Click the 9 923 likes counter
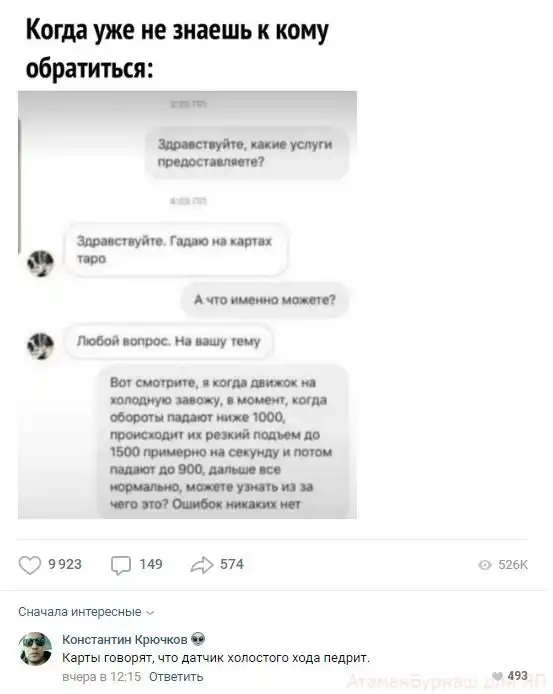The height and width of the screenshot is (694, 553). (x=65, y=564)
